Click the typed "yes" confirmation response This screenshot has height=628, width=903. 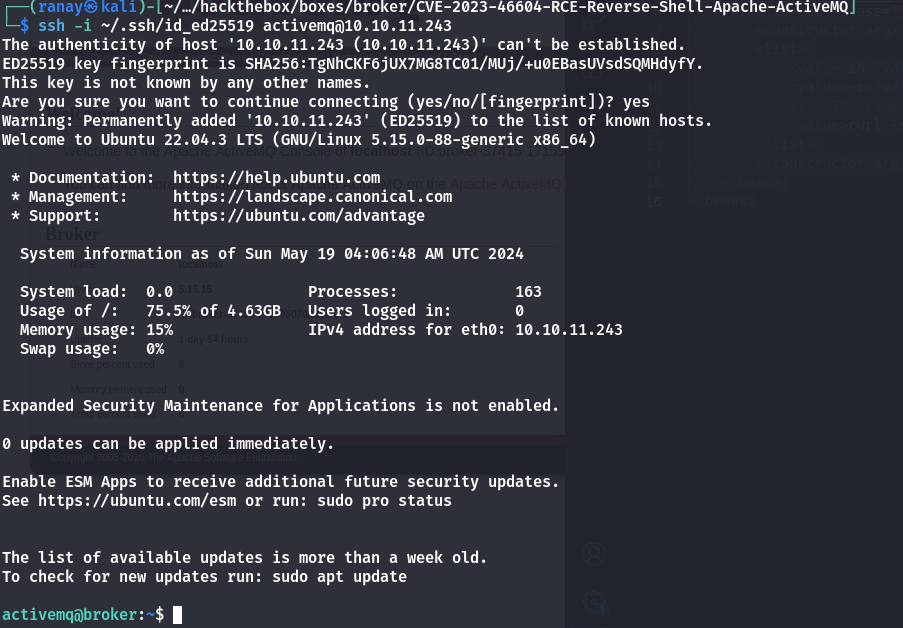pos(636,102)
